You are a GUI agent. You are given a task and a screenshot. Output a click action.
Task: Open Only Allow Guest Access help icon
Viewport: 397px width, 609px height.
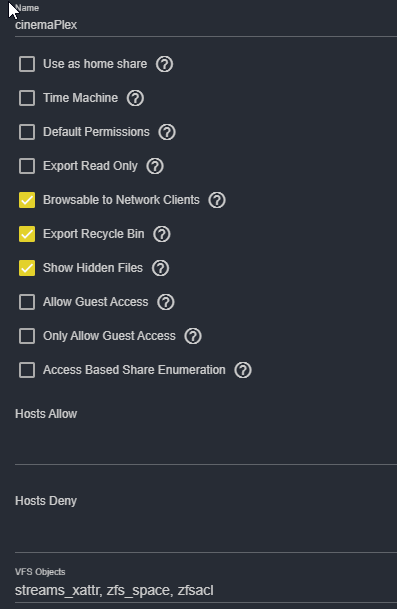(193, 336)
